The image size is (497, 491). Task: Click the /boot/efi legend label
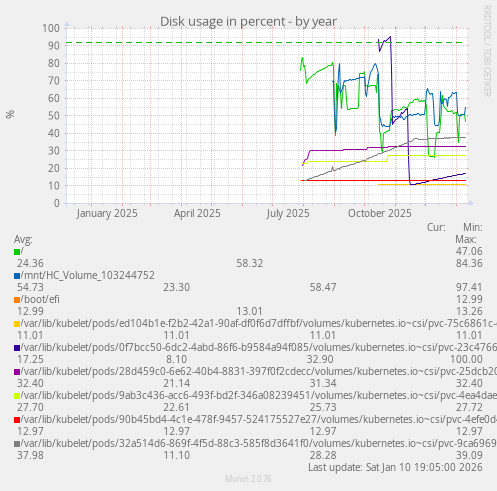coord(40,299)
